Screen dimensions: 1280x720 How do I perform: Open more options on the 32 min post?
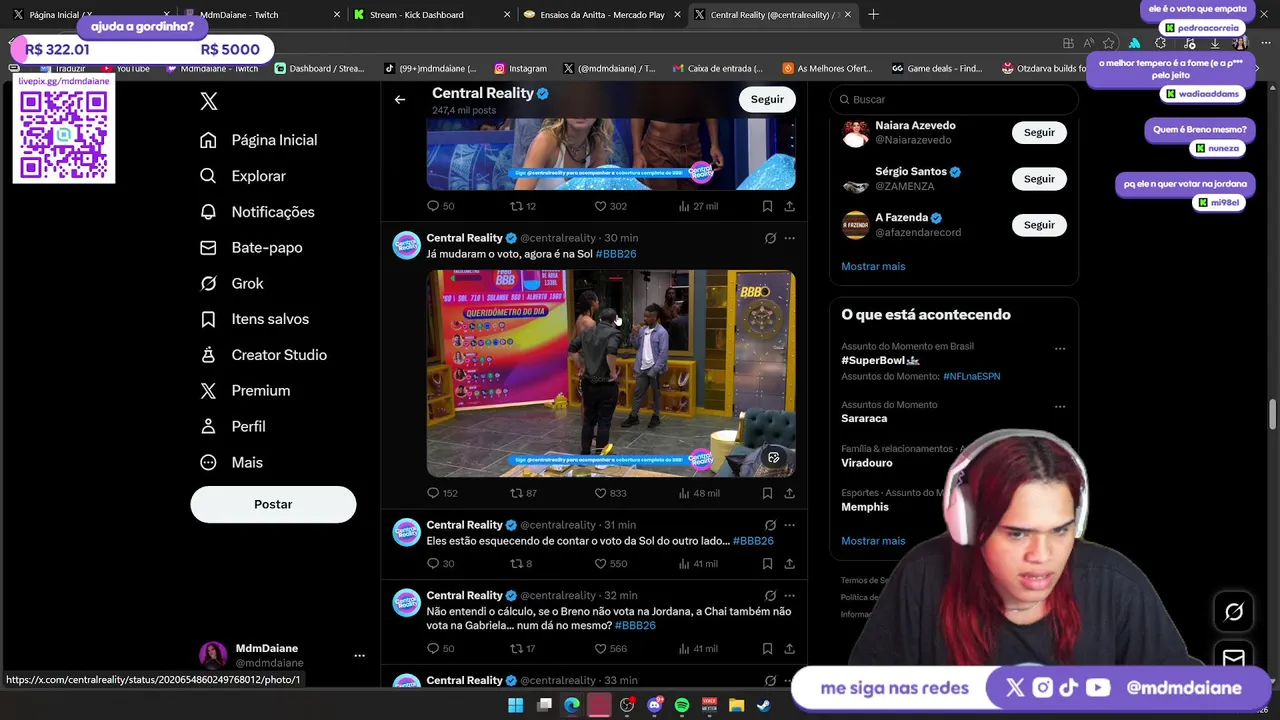(789, 595)
